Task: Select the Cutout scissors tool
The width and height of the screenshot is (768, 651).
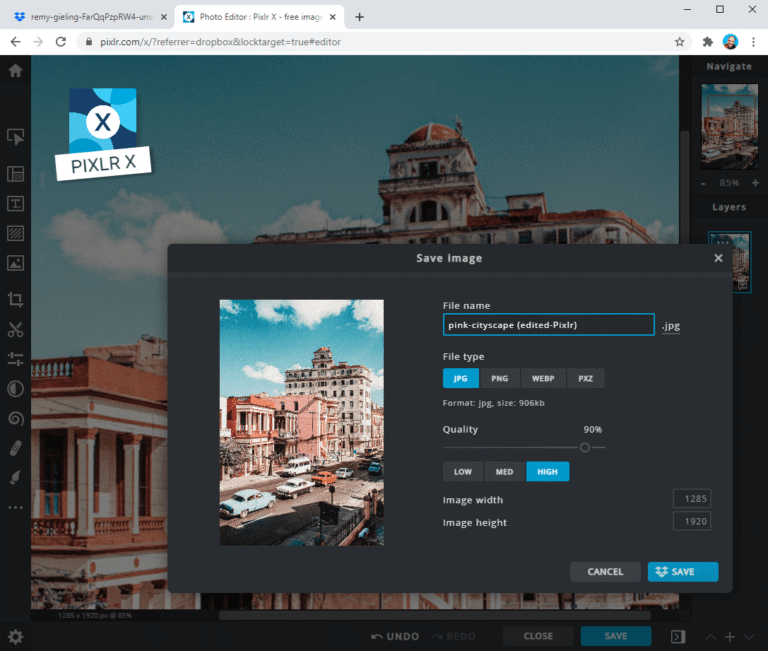Action: click(x=15, y=329)
